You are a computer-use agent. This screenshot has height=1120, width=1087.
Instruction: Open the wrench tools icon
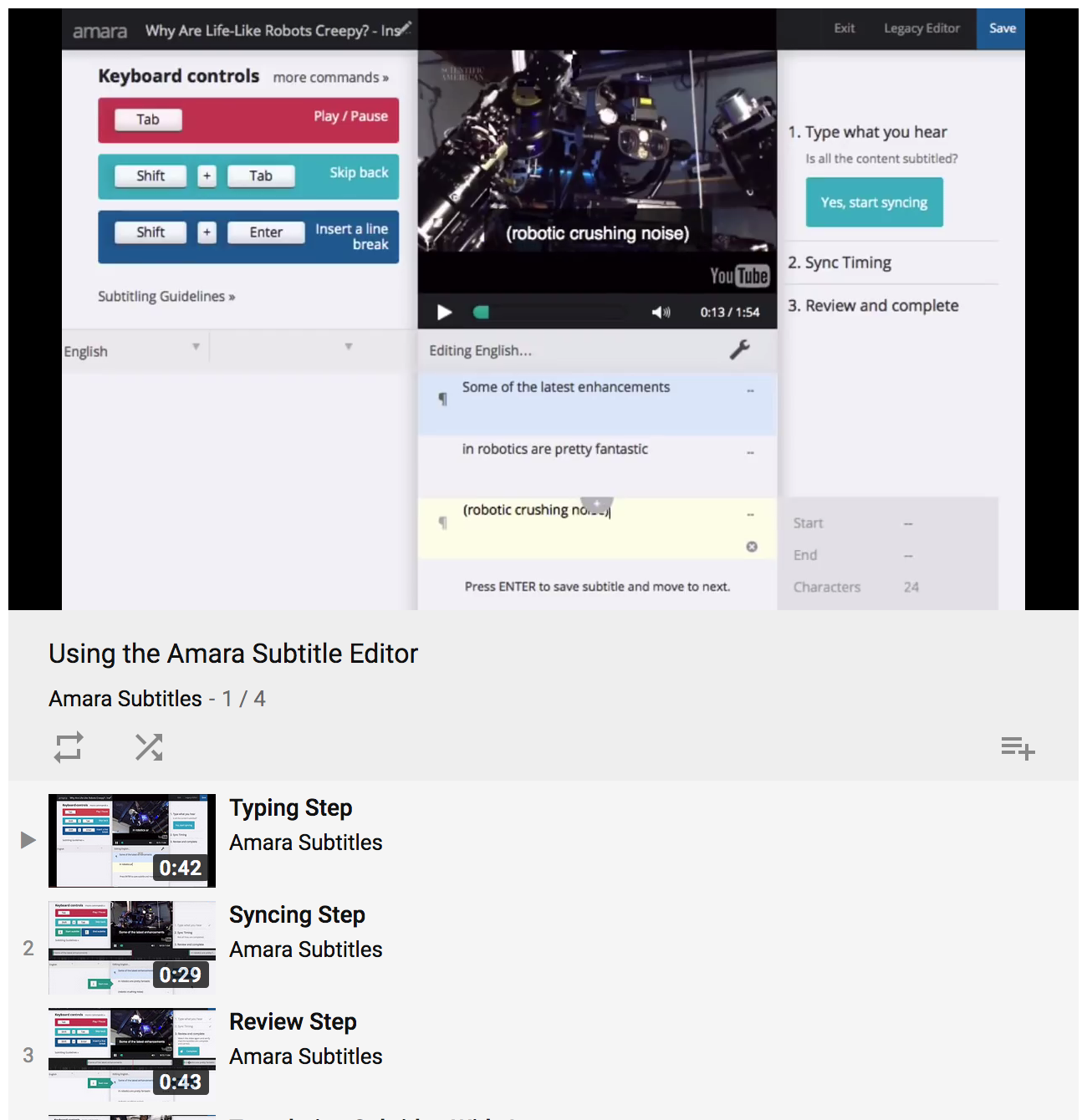click(739, 350)
